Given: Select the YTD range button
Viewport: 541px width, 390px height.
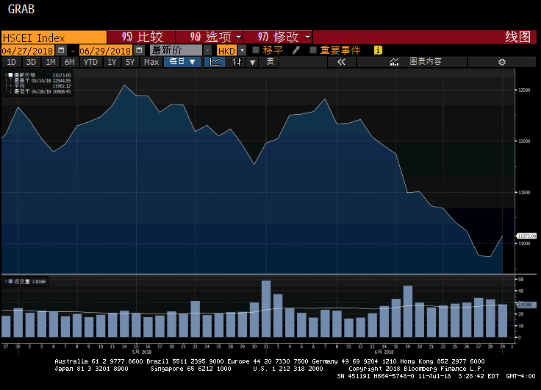Looking at the screenshot, I should coord(91,62).
